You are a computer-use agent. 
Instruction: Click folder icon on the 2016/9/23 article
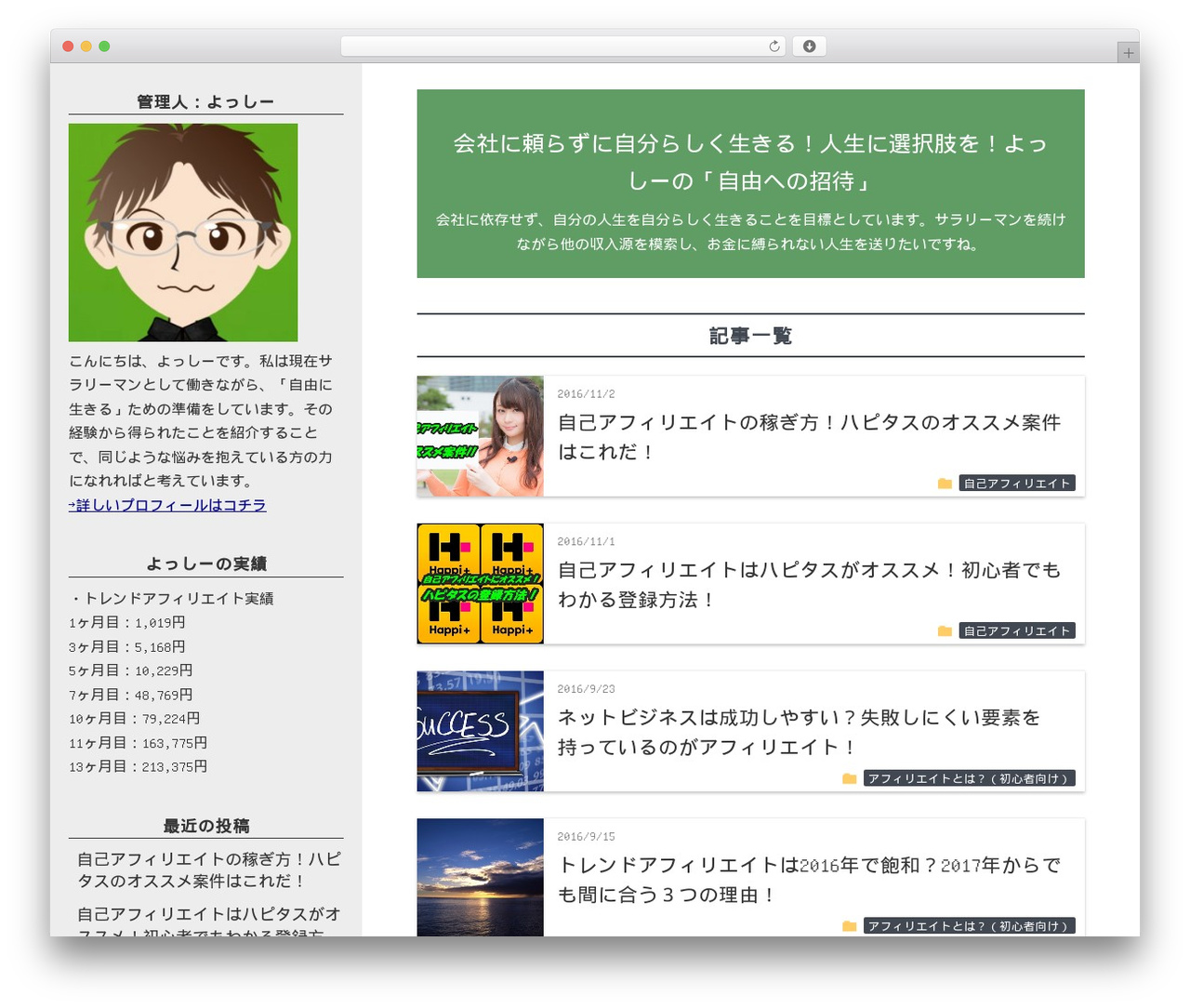(849, 778)
